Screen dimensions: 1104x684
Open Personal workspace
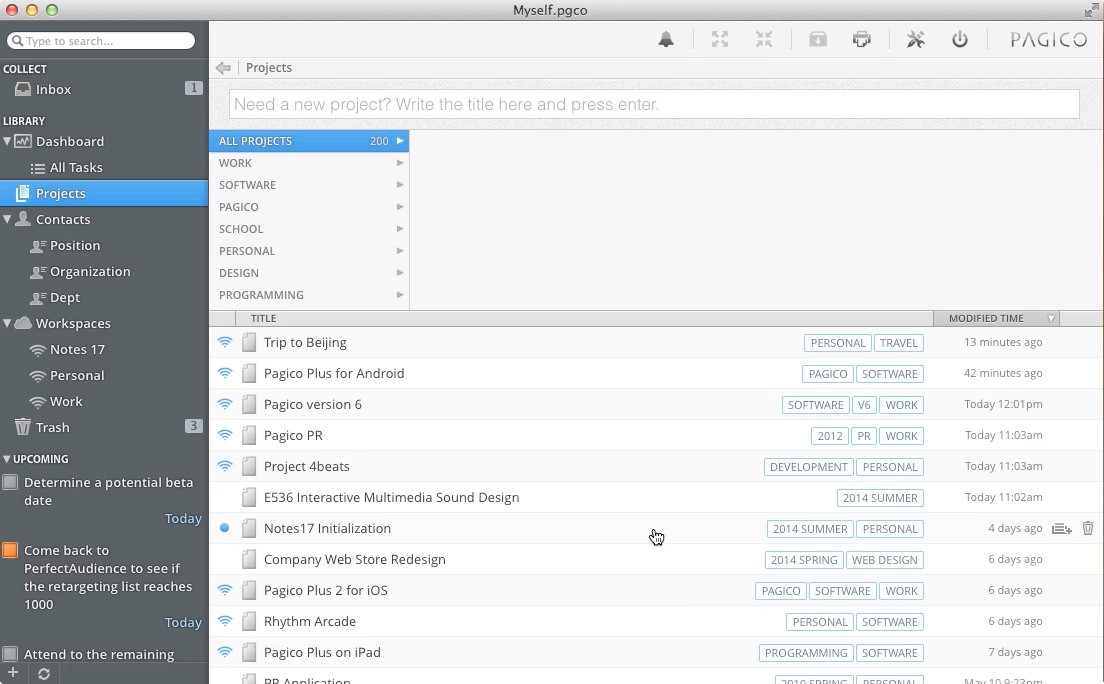[104, 375]
